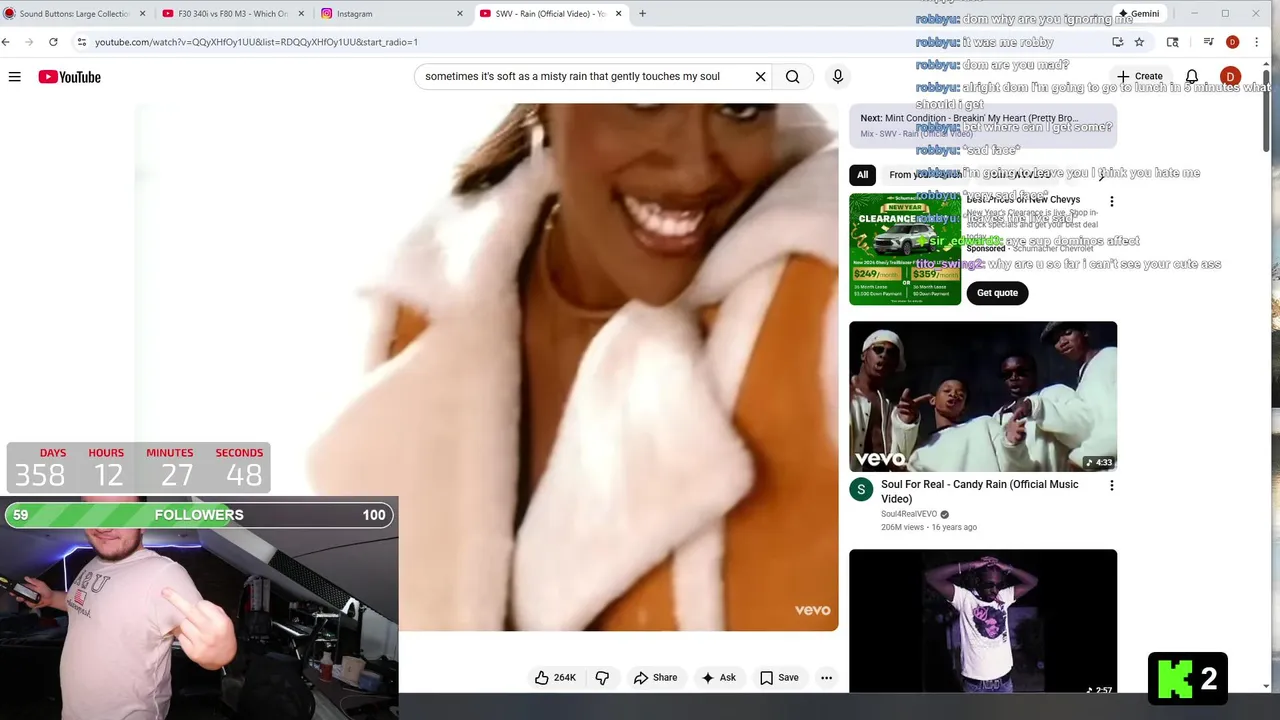
Task: Go forward with the browser forward arrow
Action: [29, 42]
